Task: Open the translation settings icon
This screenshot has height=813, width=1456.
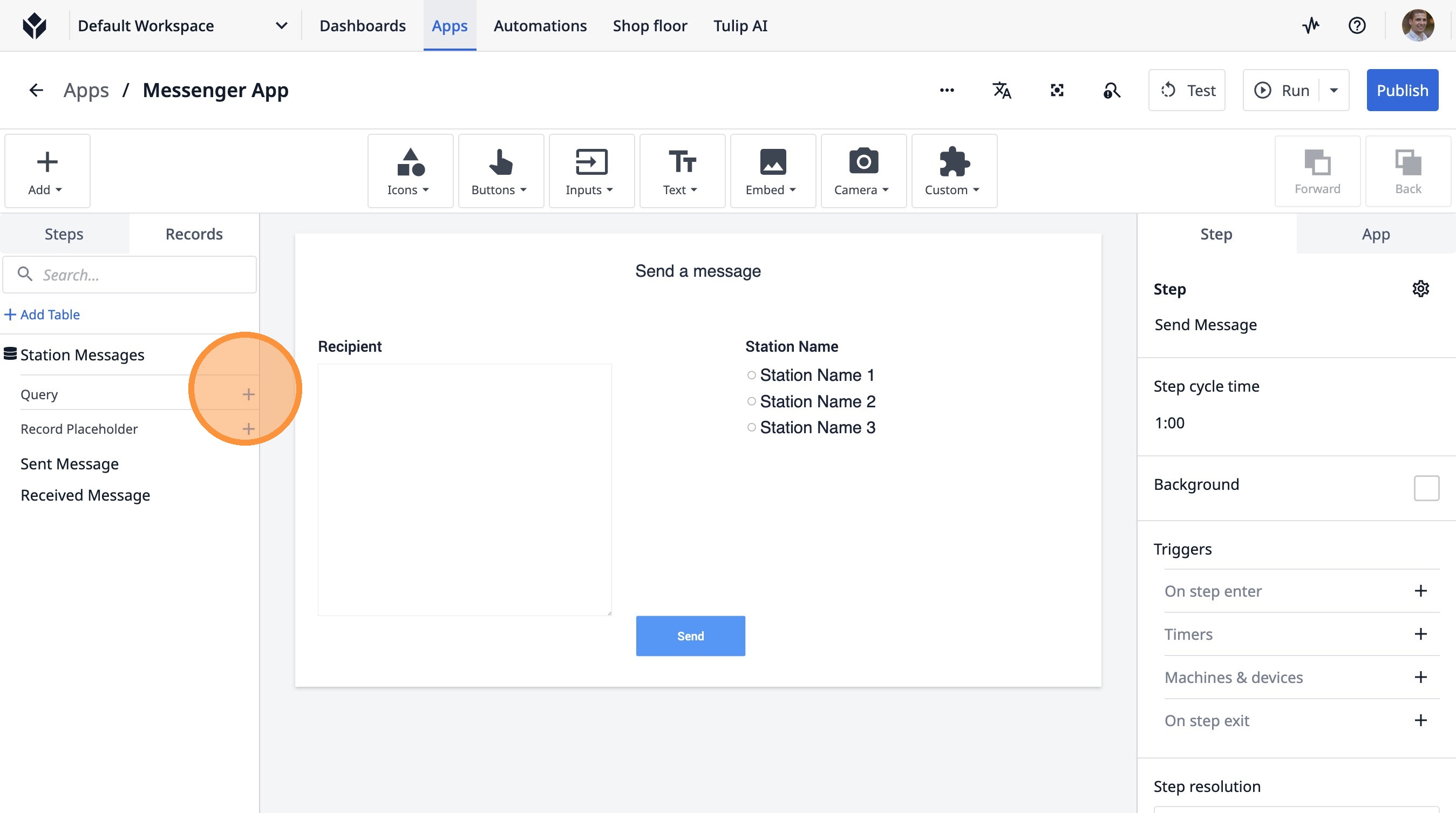Action: pyautogui.click(x=1002, y=91)
